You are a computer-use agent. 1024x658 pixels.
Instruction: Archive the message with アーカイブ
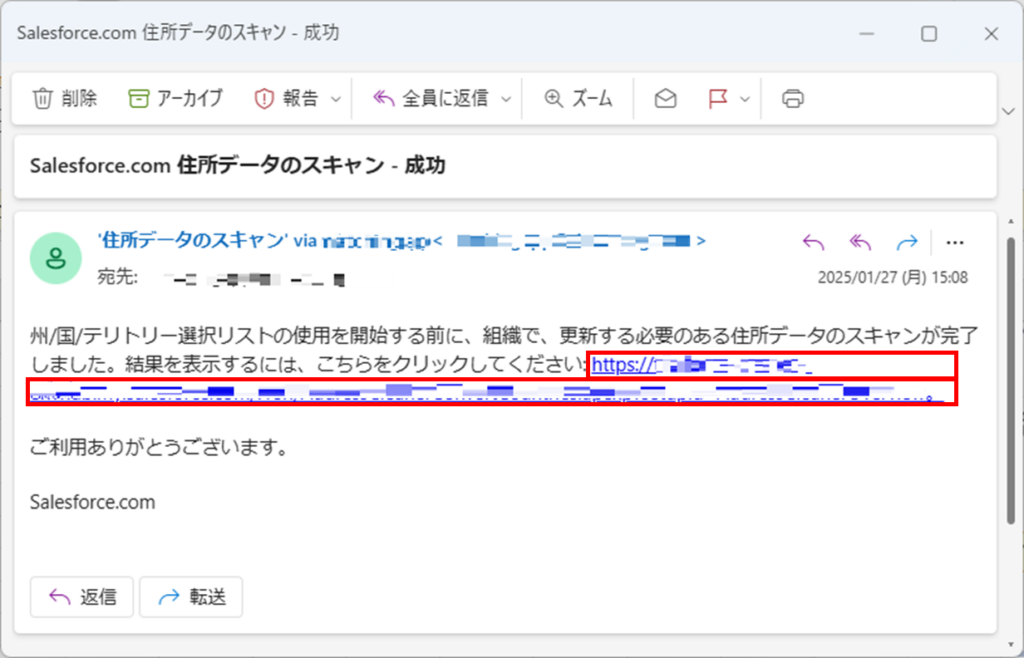pyautogui.click(x=175, y=98)
